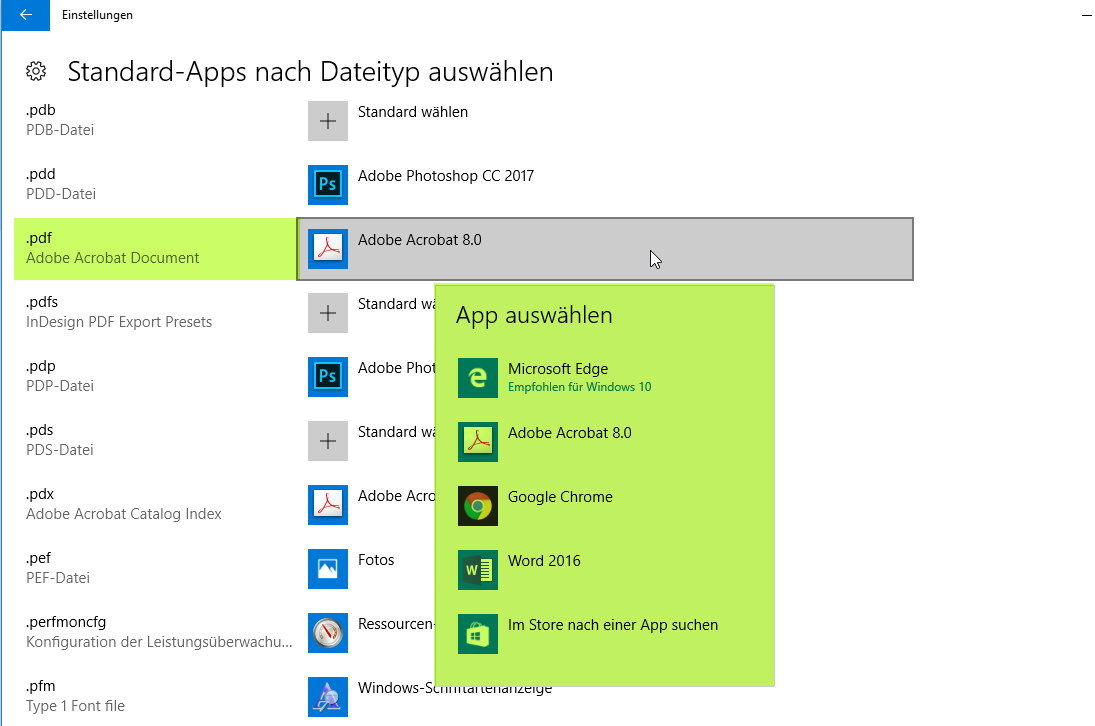Click the plus icon for .pdb
This screenshot has width=1095, height=726.
coord(328,121)
